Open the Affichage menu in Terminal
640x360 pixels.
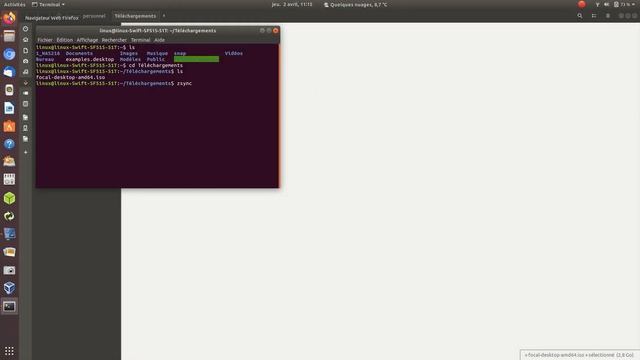pos(87,40)
